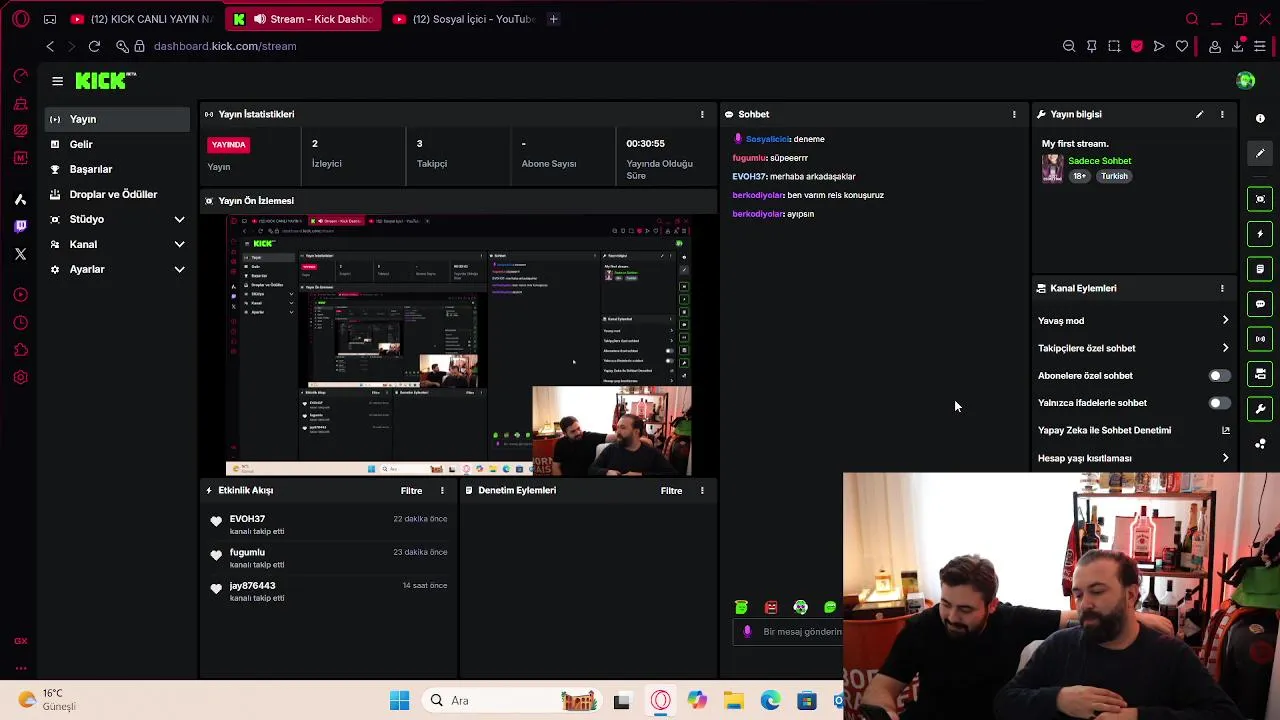Viewport: 1280px width, 720px height.
Task: Open X in Opera sidebar
Action: [20, 254]
